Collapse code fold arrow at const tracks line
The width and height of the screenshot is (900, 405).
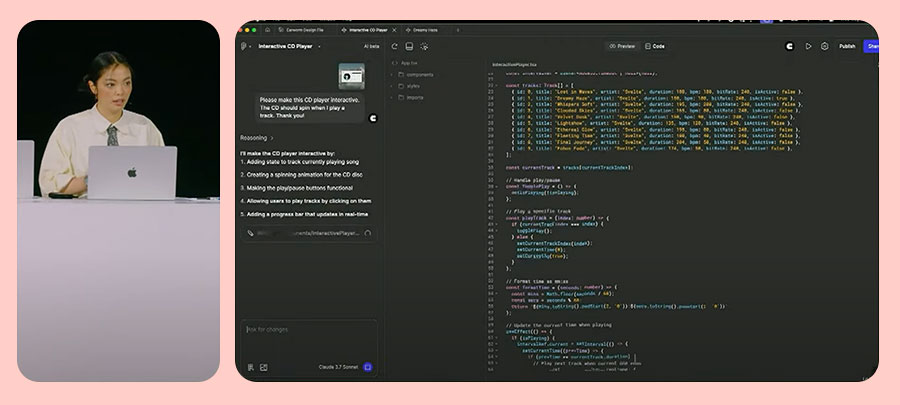tap(498, 85)
